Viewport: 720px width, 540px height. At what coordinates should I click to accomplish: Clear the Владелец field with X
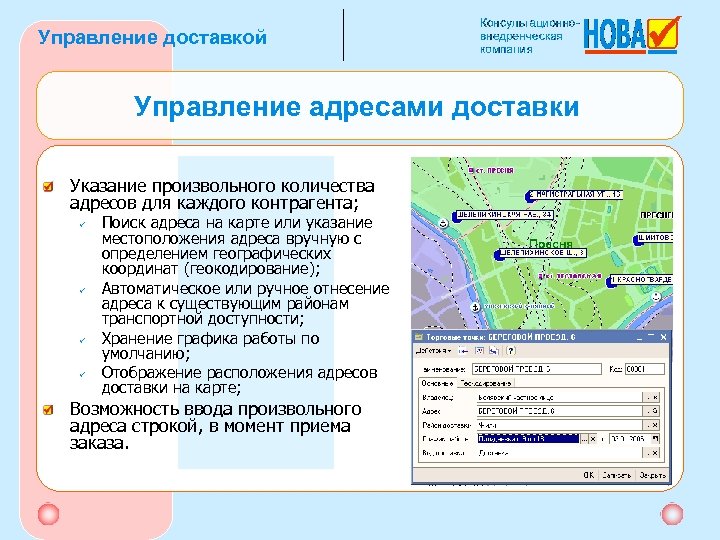tap(655, 398)
